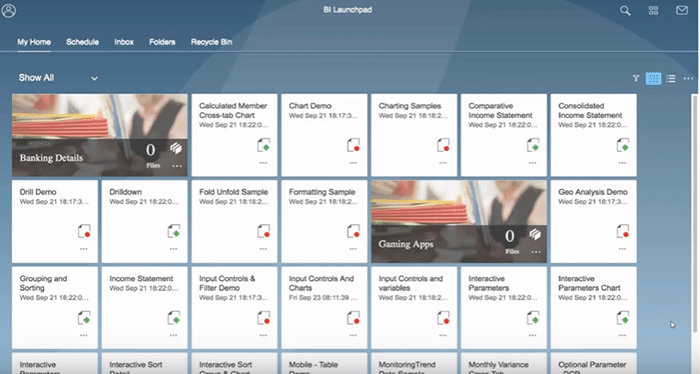
Task: Click Geo Analysis Demo document icon
Action: [x=623, y=231]
